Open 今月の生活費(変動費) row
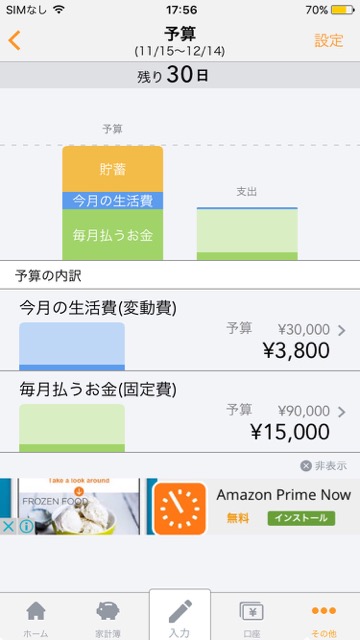The image size is (360, 640). point(180,330)
